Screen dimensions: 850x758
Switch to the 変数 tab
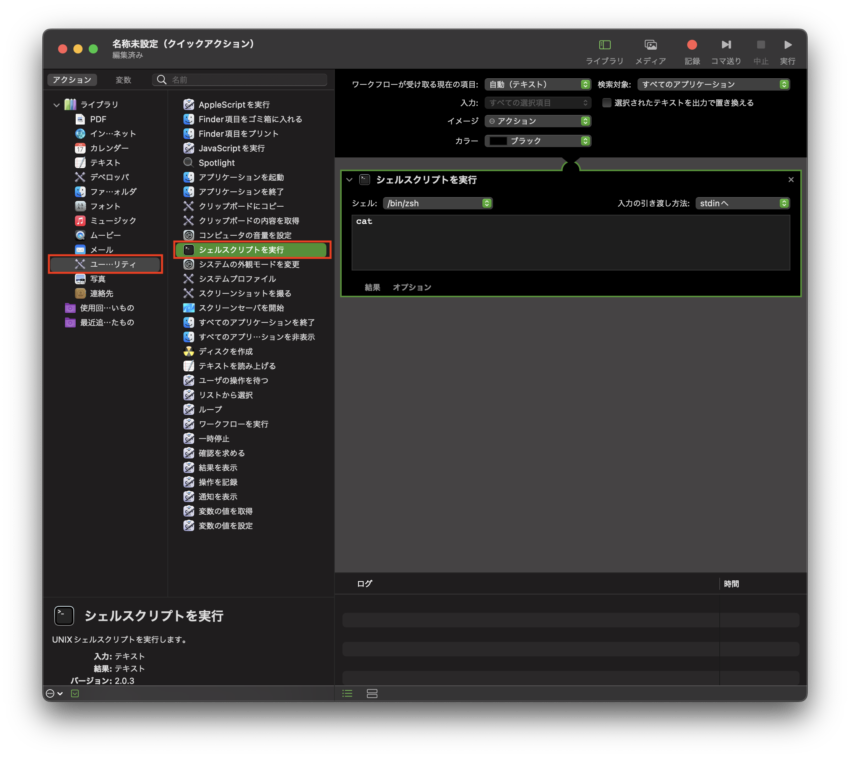[x=123, y=80]
